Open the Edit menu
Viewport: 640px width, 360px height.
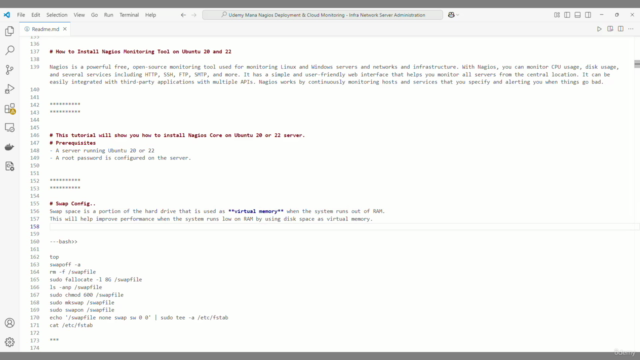point(36,15)
